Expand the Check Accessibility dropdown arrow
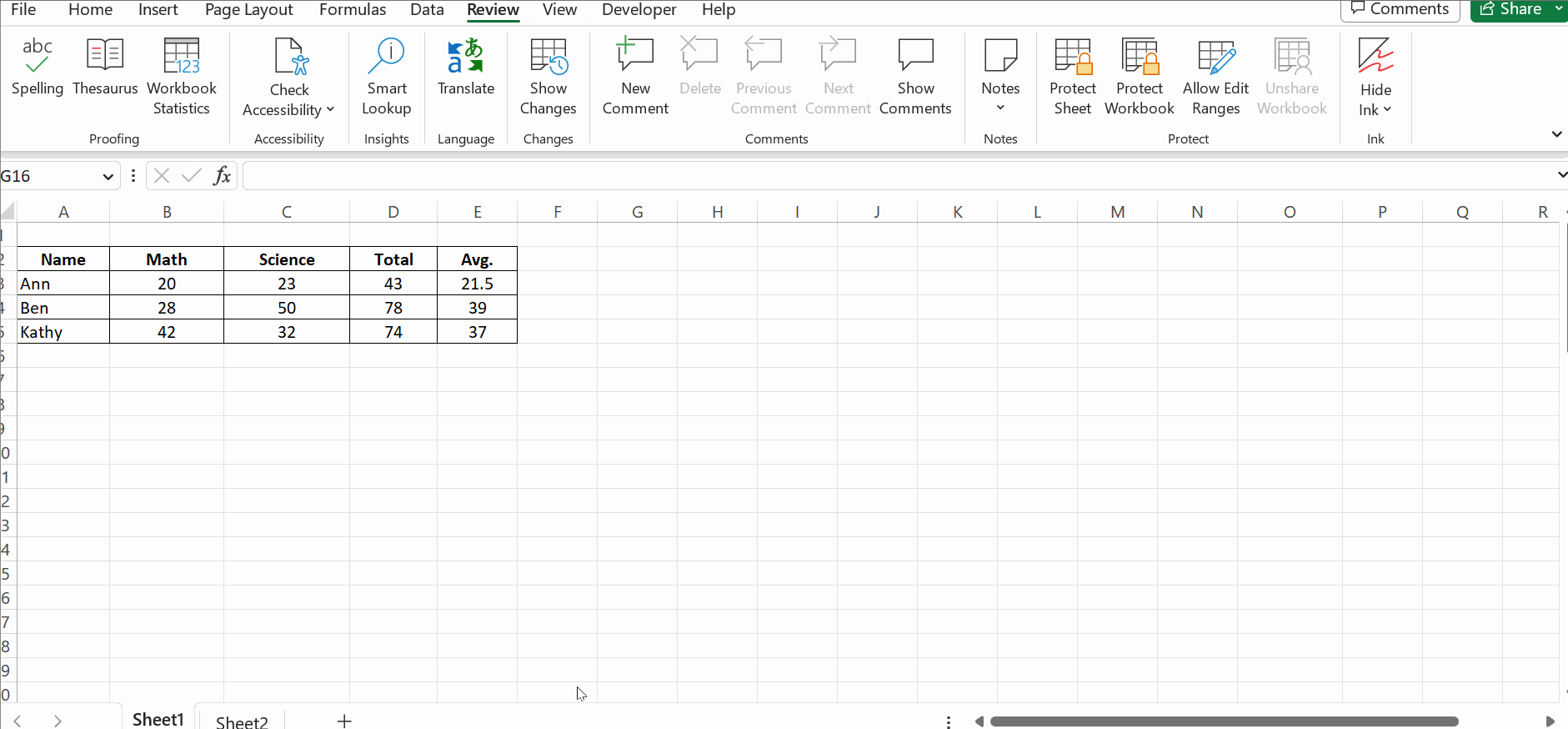Screen dimensions: 1568x729 [330, 110]
